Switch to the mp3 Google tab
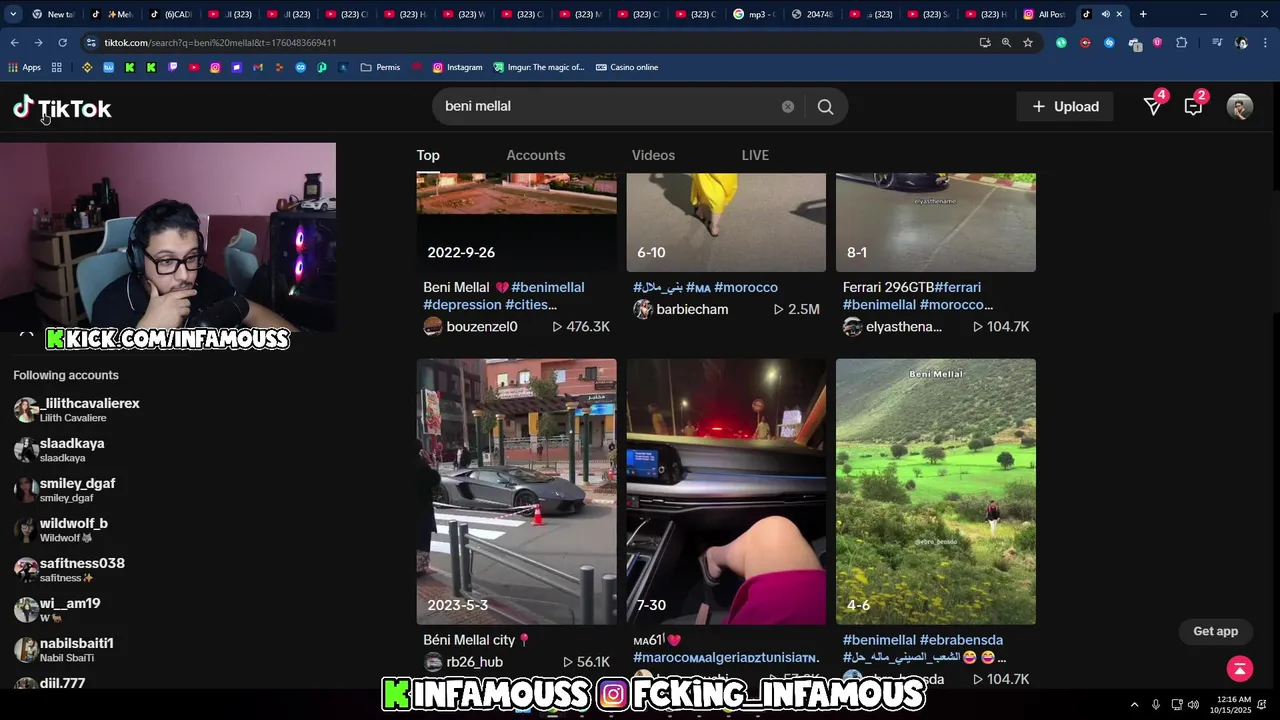Image resolution: width=1280 pixels, height=720 pixels. 755,14
